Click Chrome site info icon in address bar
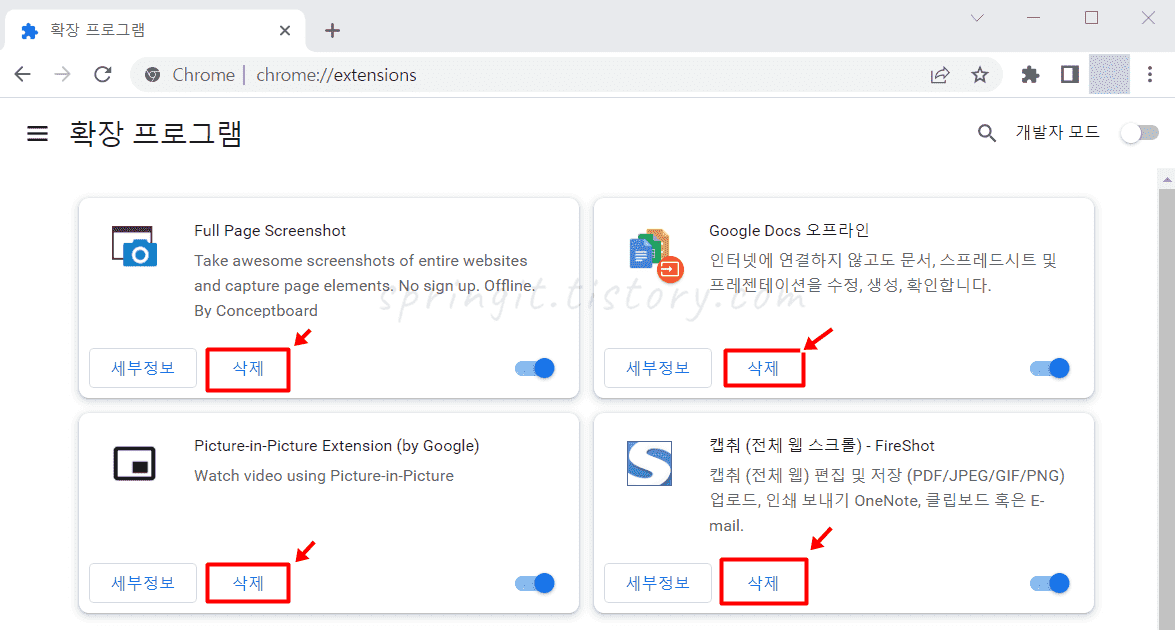This screenshot has height=630, width=1175. [x=153, y=75]
